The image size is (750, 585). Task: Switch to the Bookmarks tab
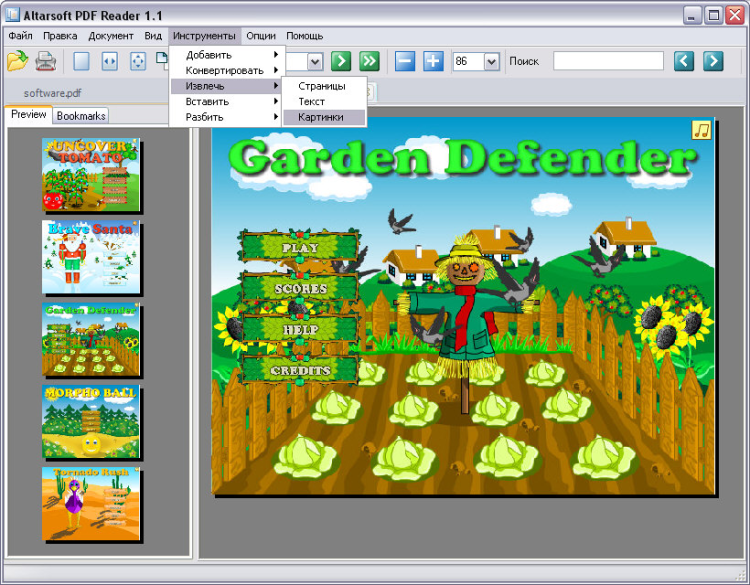81,116
